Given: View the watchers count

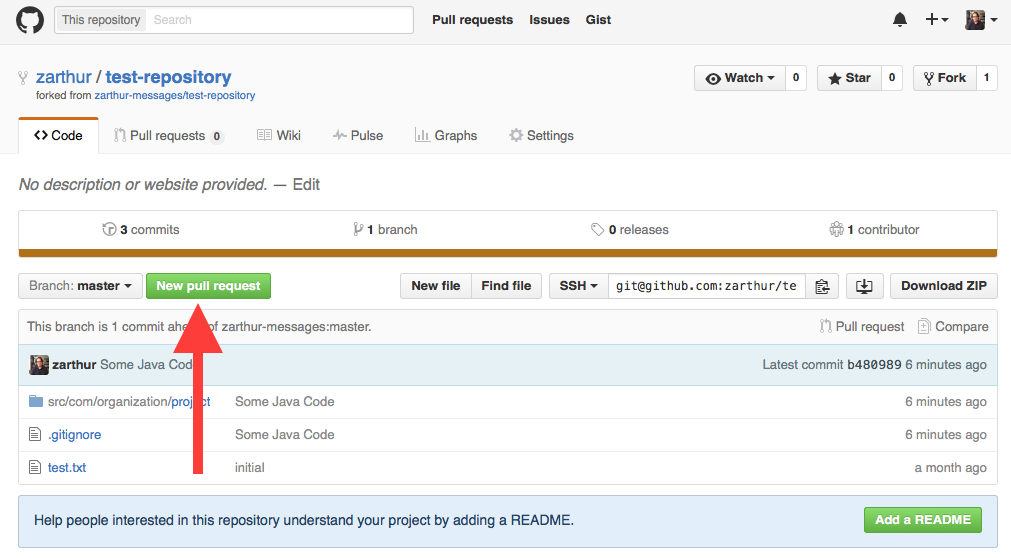Looking at the screenshot, I should [x=796, y=78].
